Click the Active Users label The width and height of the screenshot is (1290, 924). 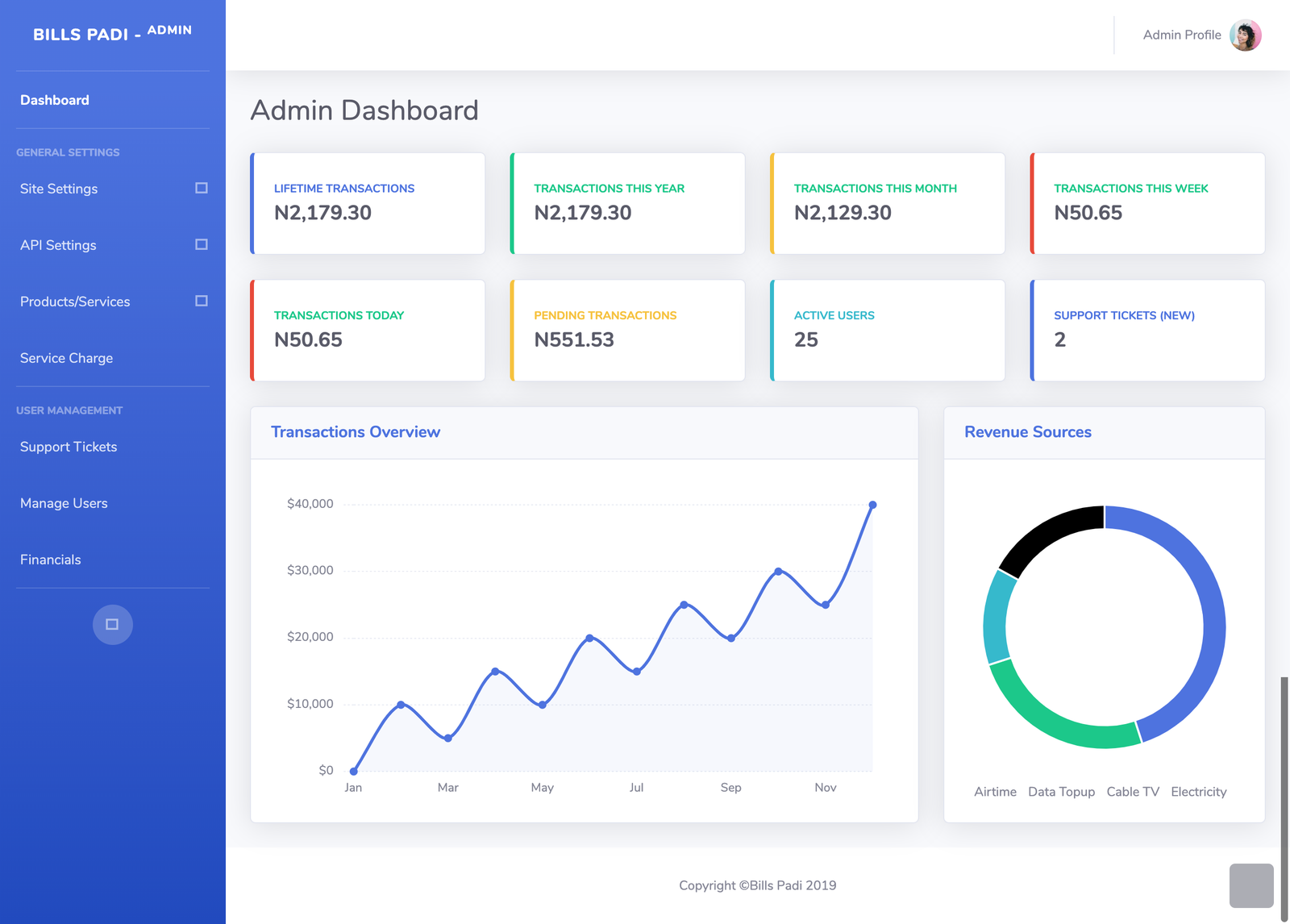coord(834,315)
